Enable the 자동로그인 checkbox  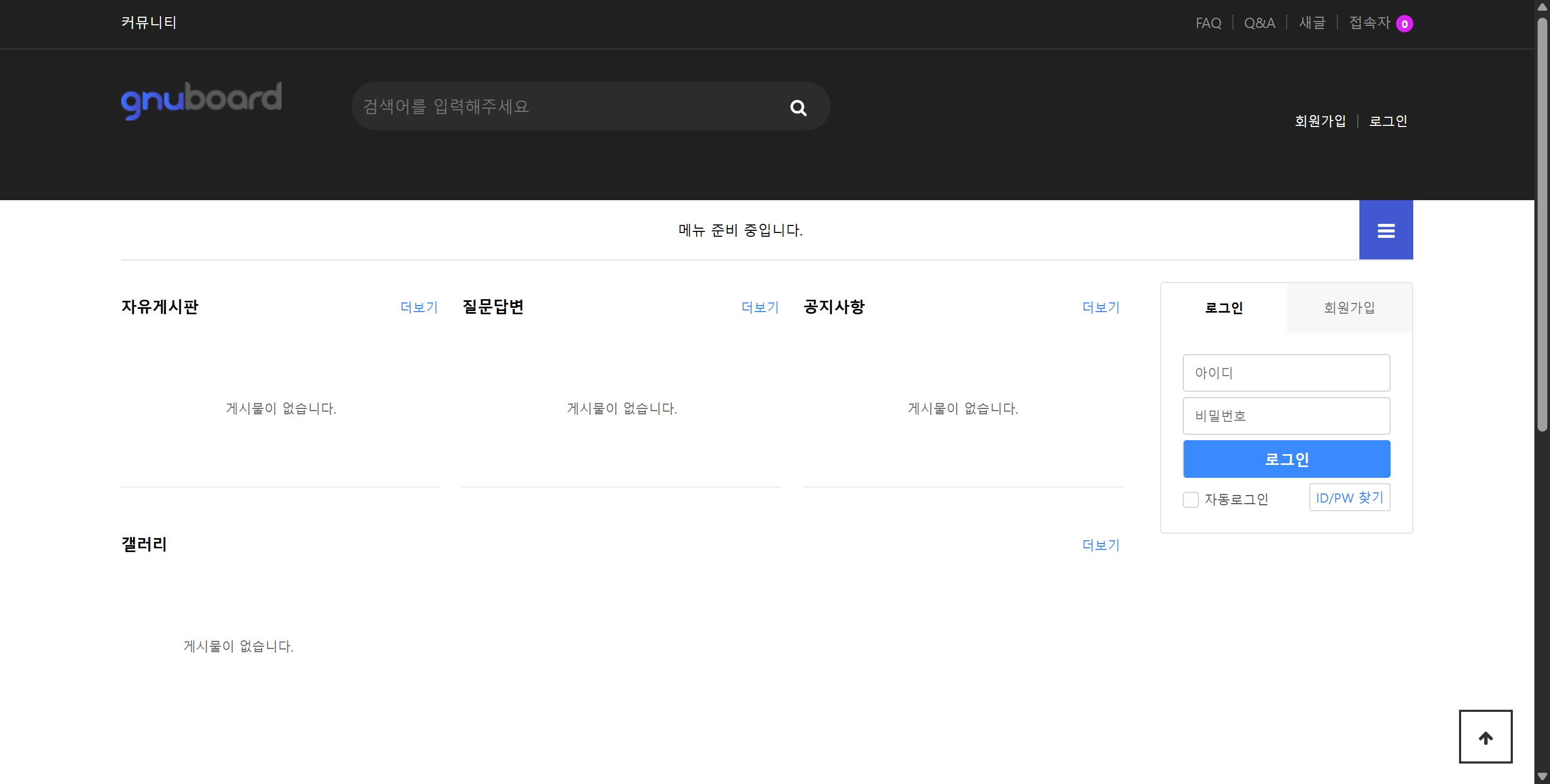tap(1190, 500)
